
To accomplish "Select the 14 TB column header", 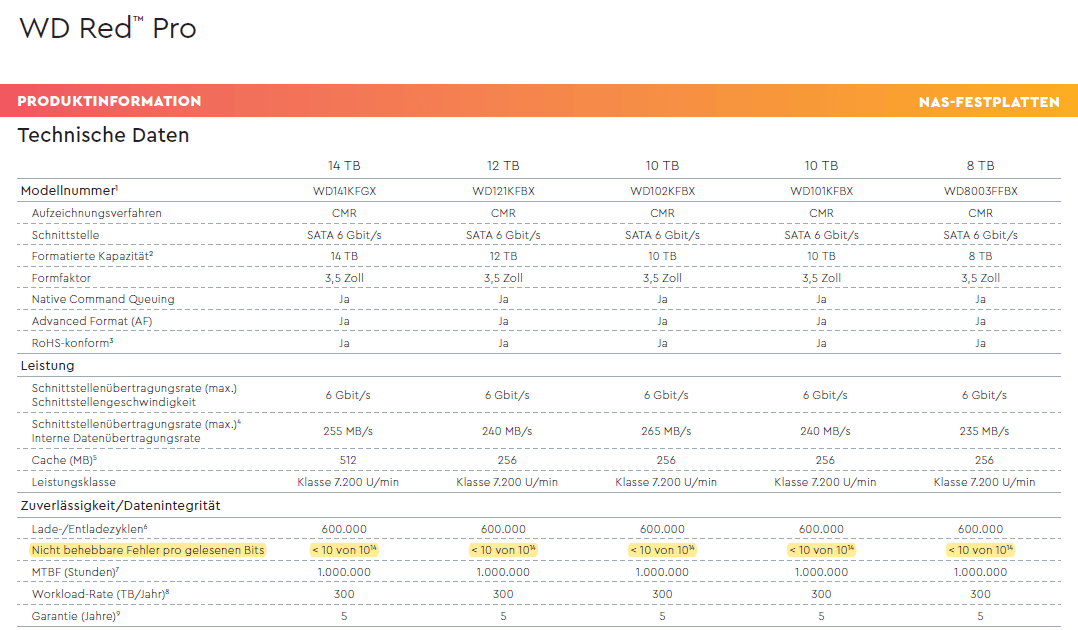I will click(x=344, y=166).
